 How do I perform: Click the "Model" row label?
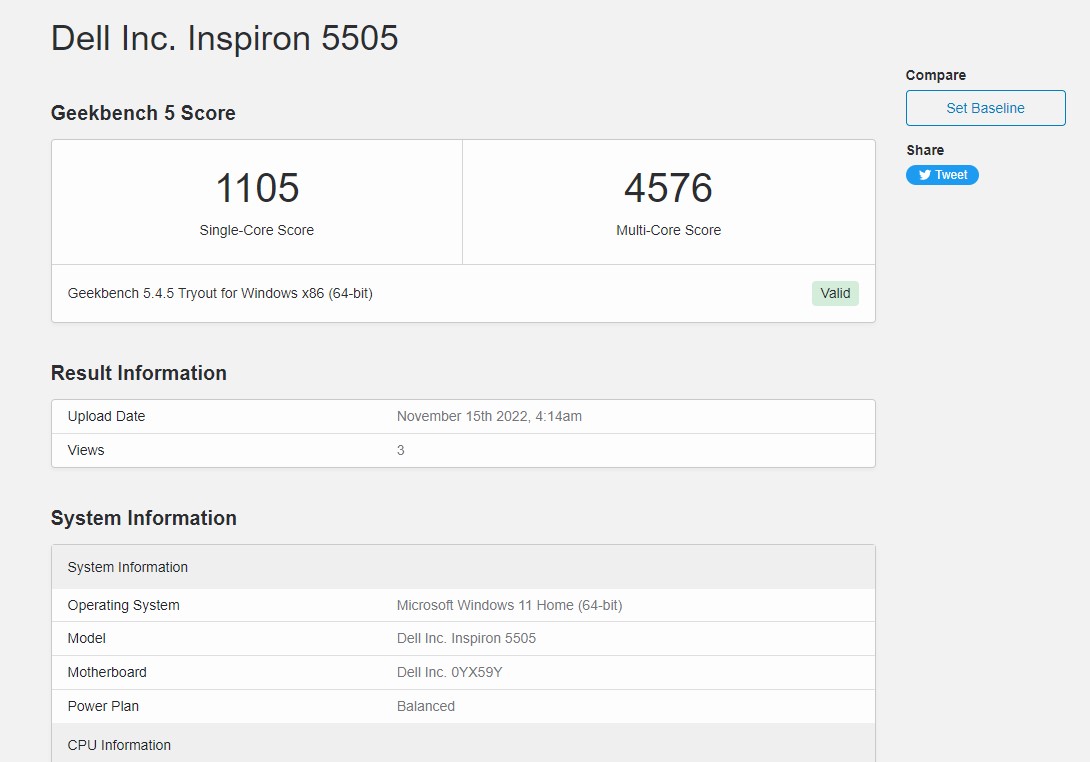(86, 638)
